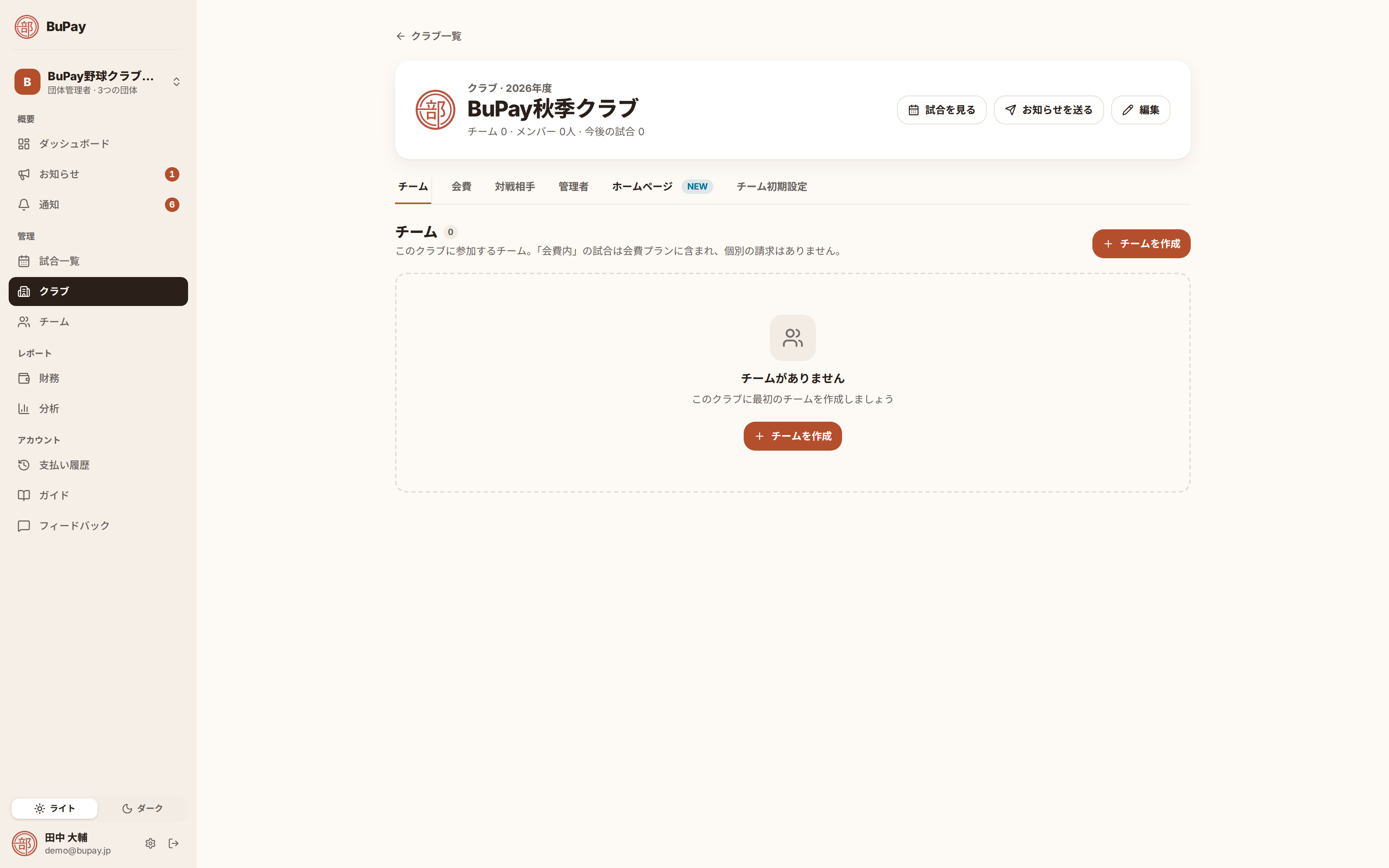Open the 対戦相手 tab
1389x868 pixels.
[514, 187]
